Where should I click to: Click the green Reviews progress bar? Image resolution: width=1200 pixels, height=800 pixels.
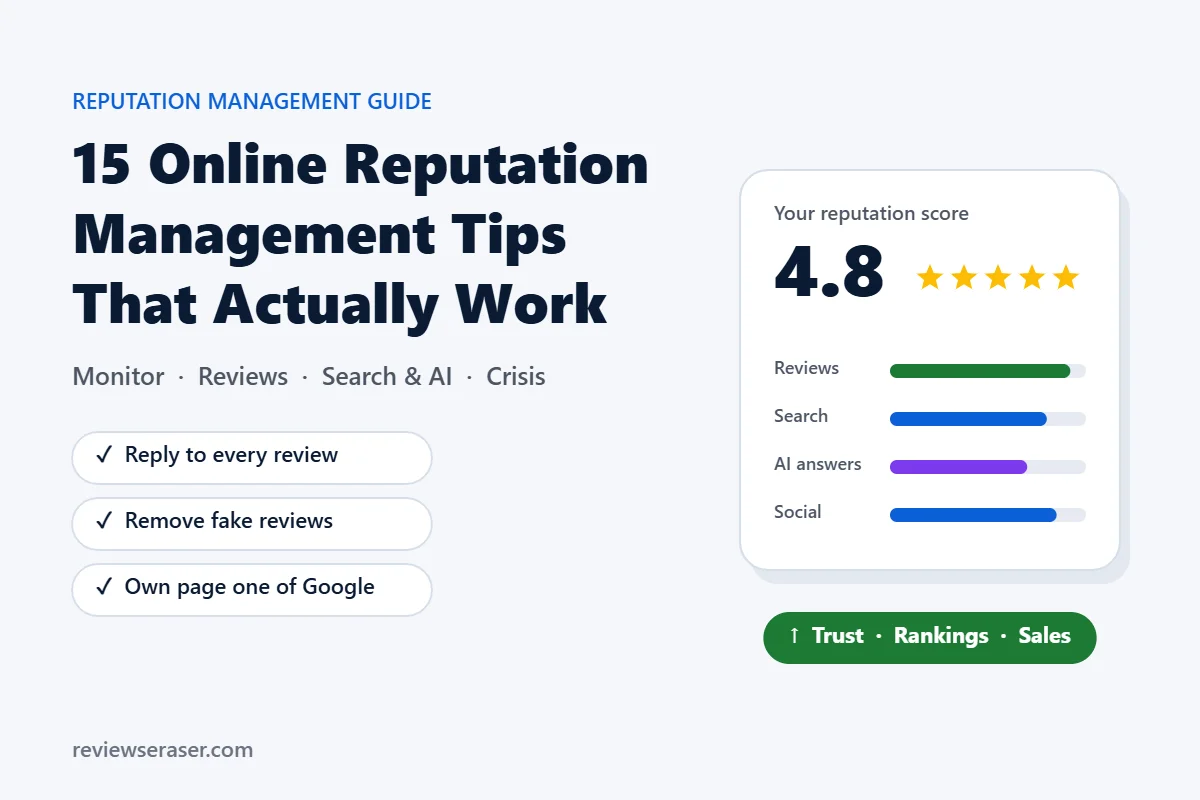[x=980, y=371]
